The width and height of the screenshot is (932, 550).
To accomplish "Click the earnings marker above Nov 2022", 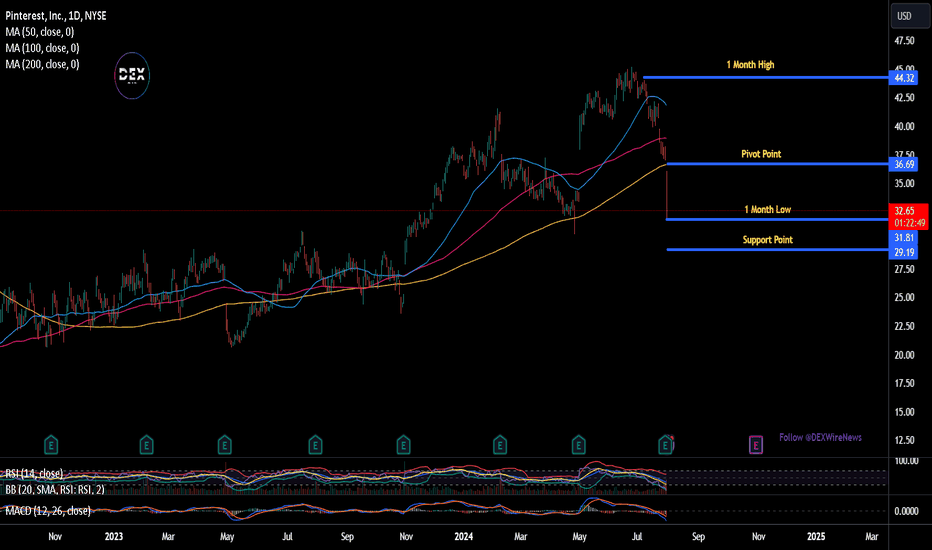I will (51, 444).
